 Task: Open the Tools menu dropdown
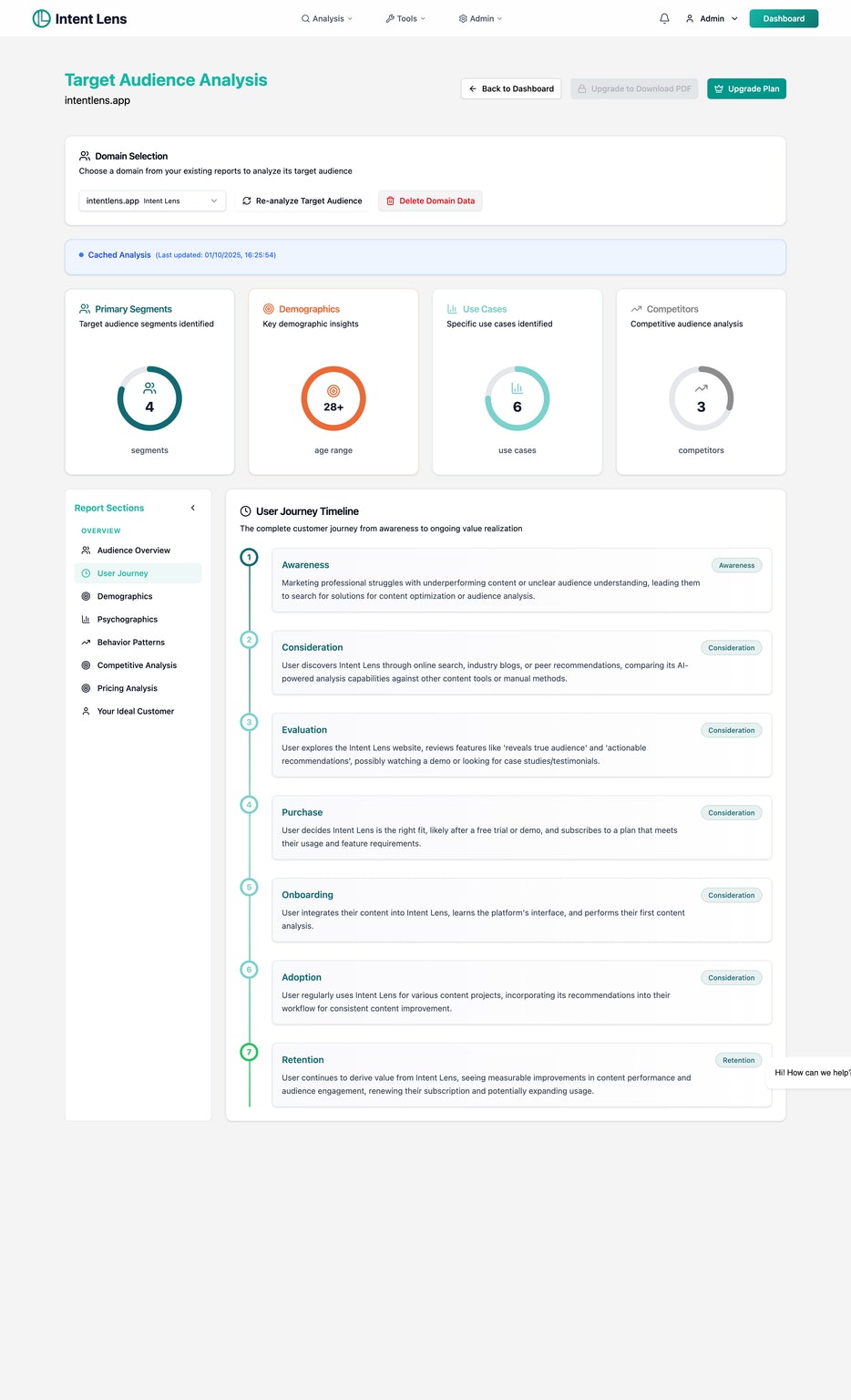click(x=405, y=18)
